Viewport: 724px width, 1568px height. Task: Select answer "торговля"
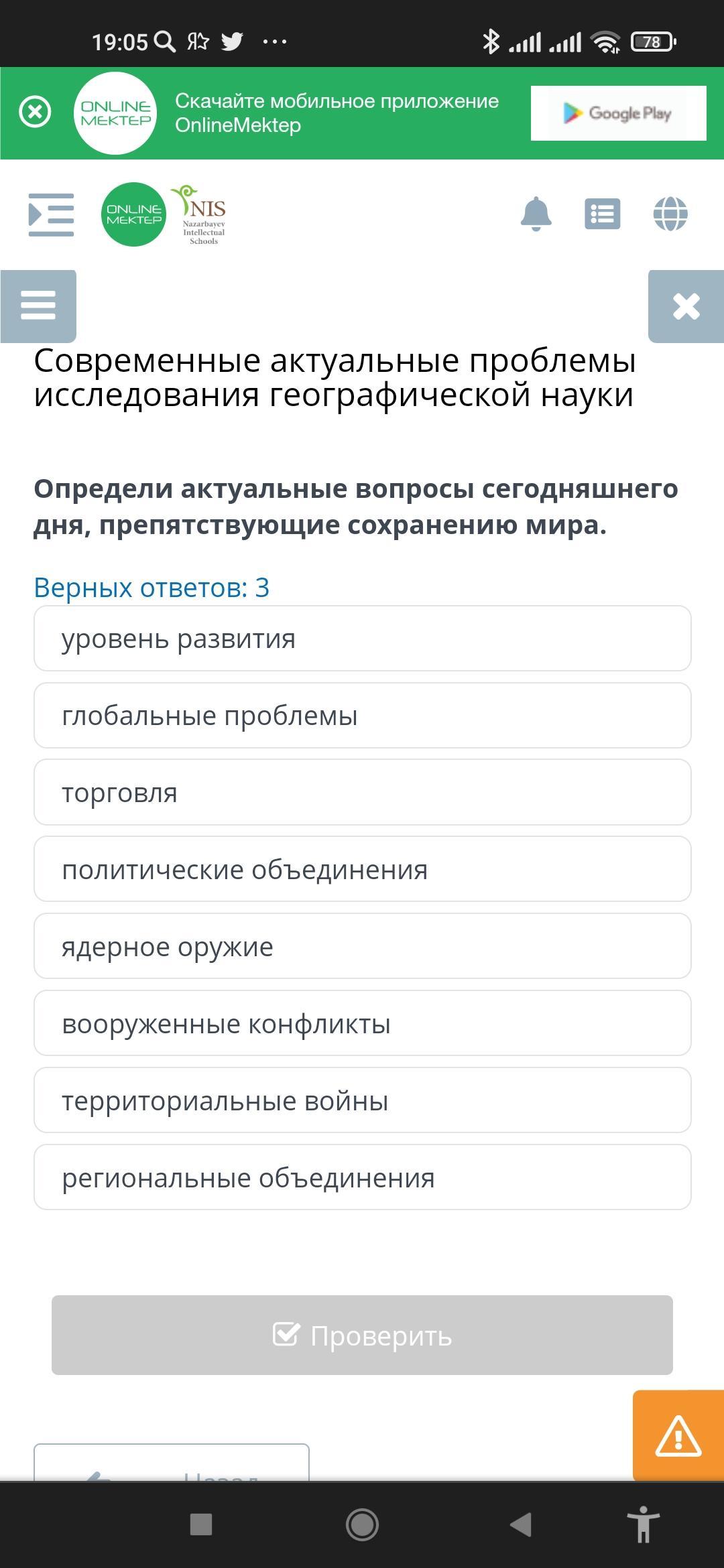pyautogui.click(x=362, y=793)
